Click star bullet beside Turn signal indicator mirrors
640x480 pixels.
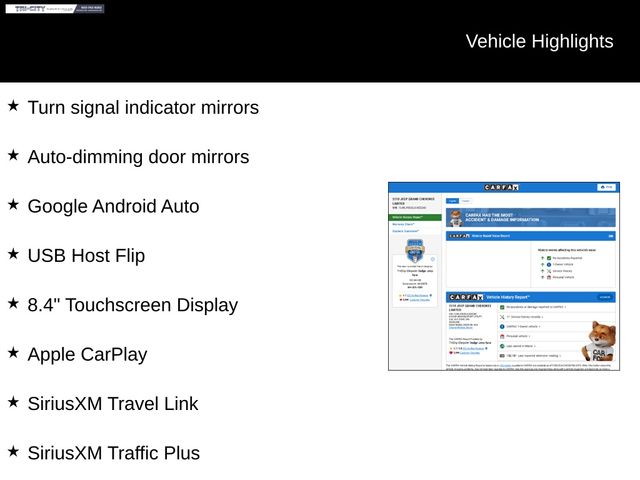click(13, 106)
